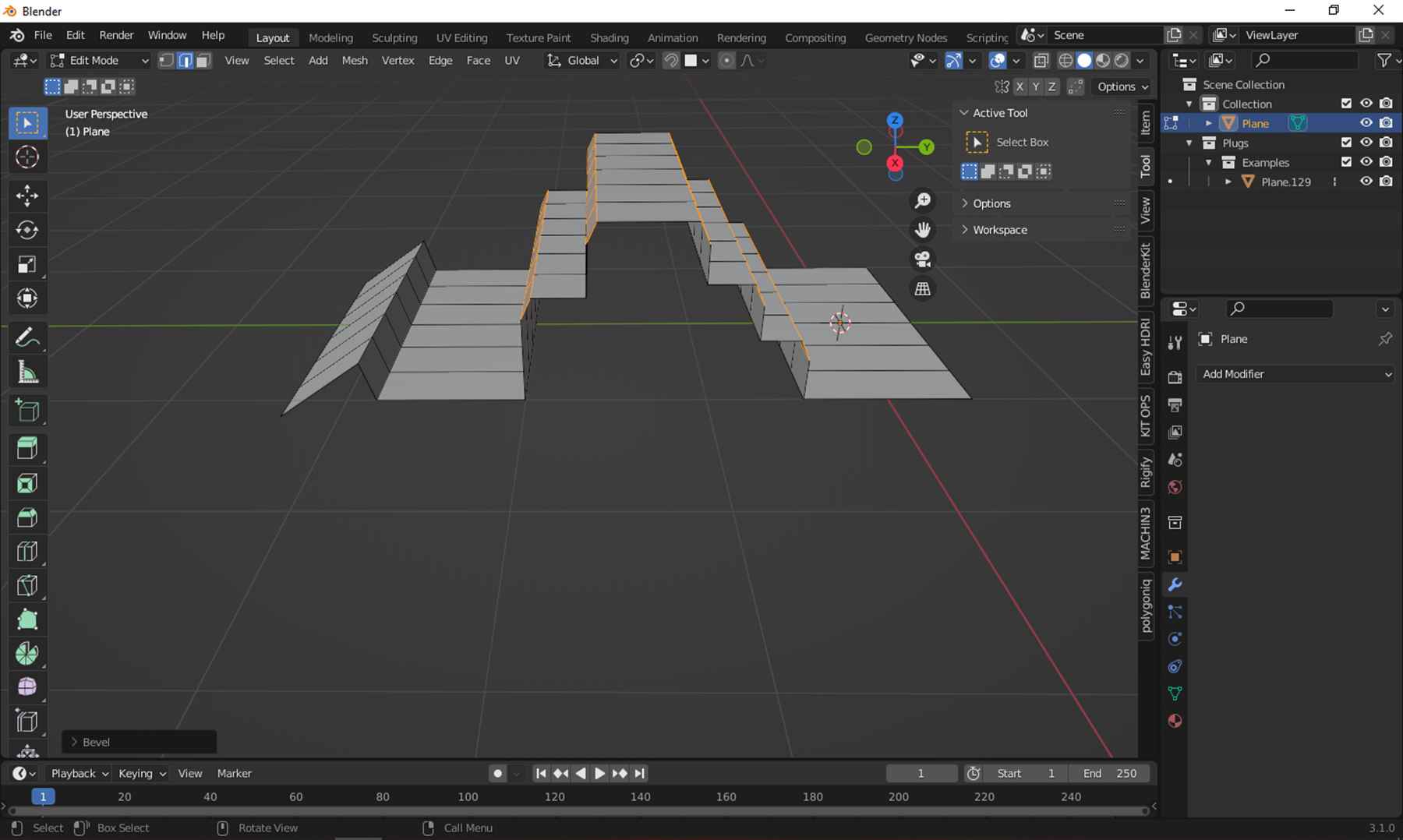This screenshot has width=1403, height=840.
Task: Select the Cursor tool in the toolbar
Action: tap(27, 157)
